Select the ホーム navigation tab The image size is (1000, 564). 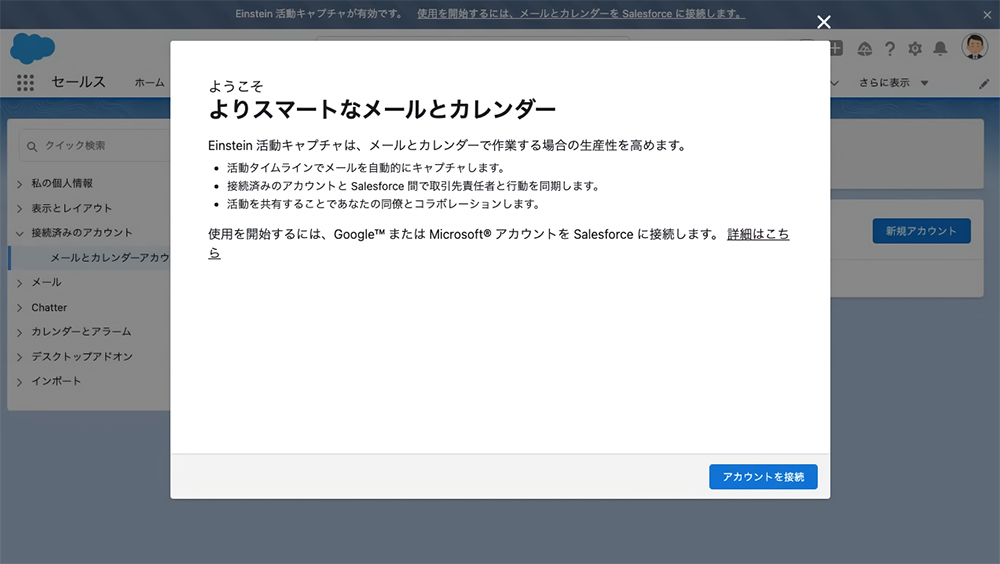[x=149, y=83]
